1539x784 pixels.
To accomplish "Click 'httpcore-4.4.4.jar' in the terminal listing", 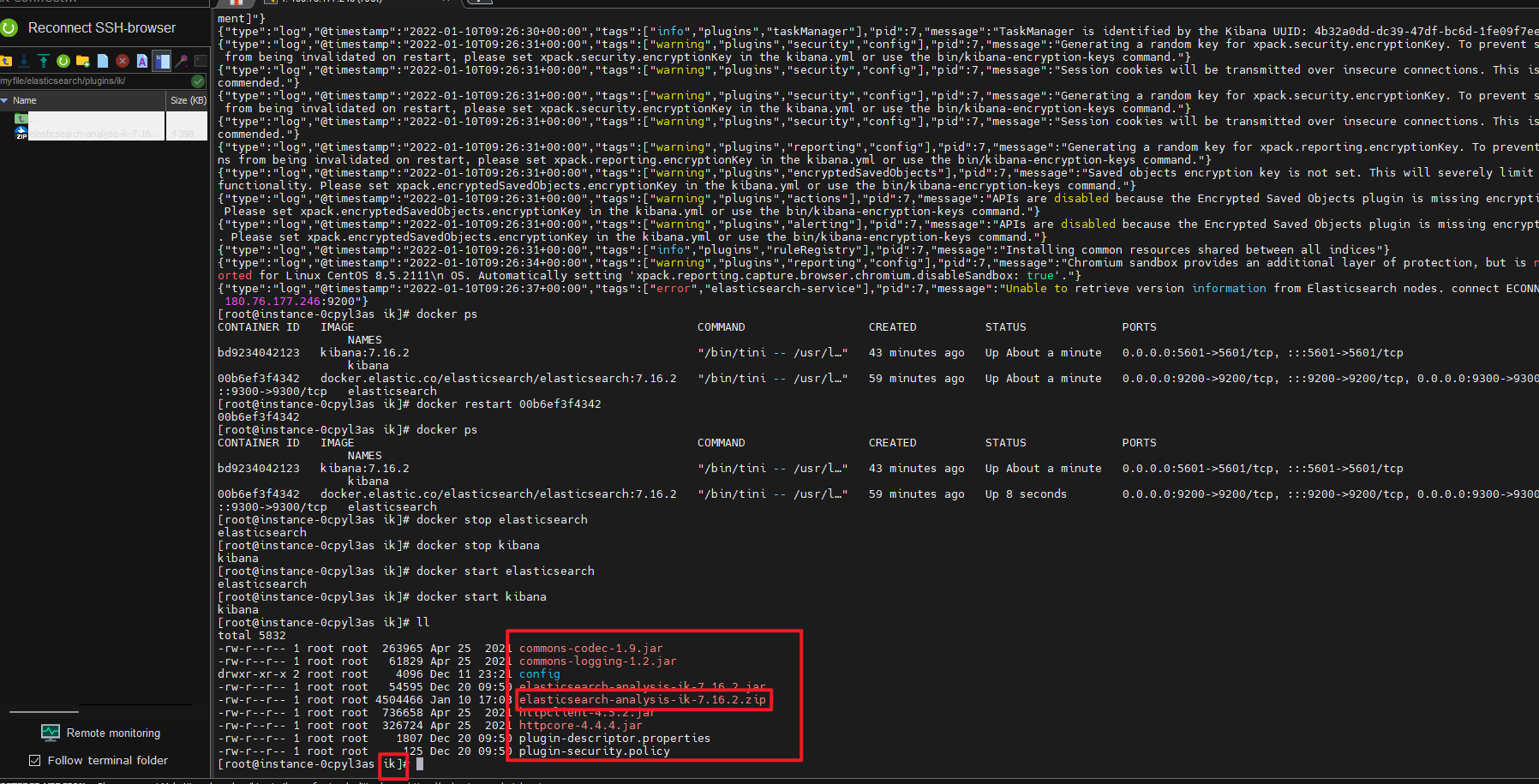I will tap(580, 726).
